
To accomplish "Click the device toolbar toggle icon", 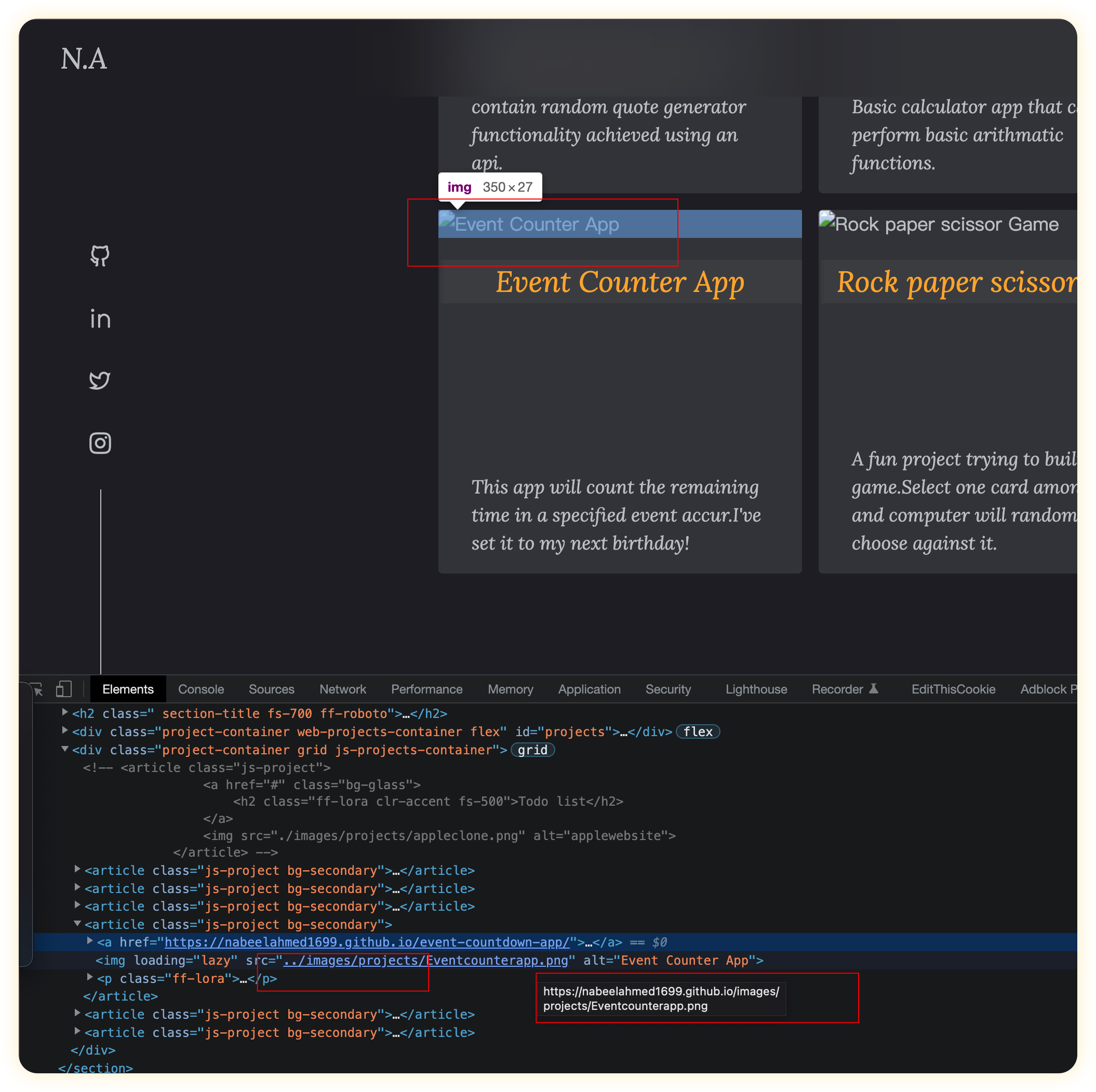I will click(x=64, y=689).
